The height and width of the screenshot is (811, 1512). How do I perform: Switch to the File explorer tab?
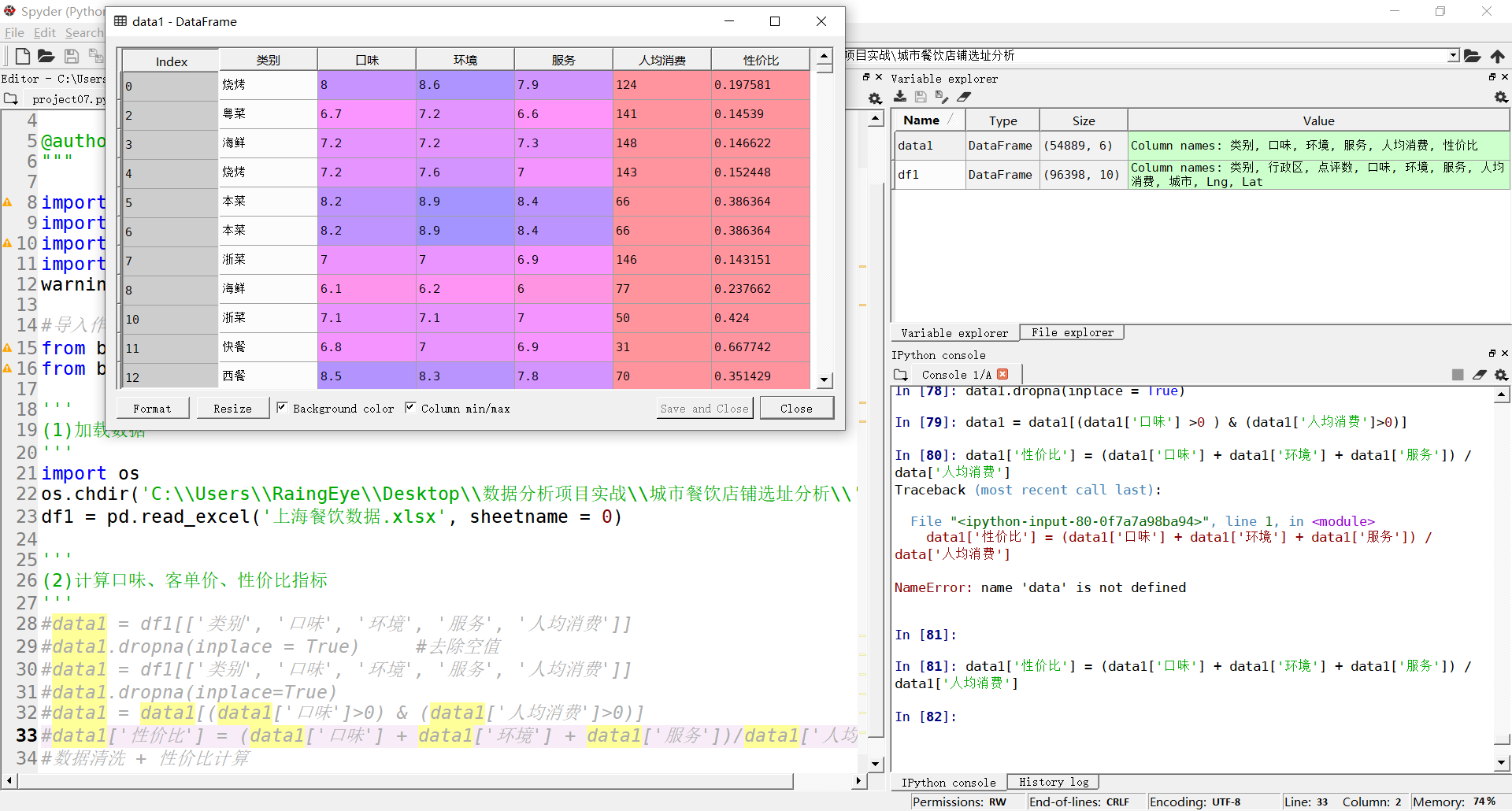pyautogui.click(x=1072, y=333)
